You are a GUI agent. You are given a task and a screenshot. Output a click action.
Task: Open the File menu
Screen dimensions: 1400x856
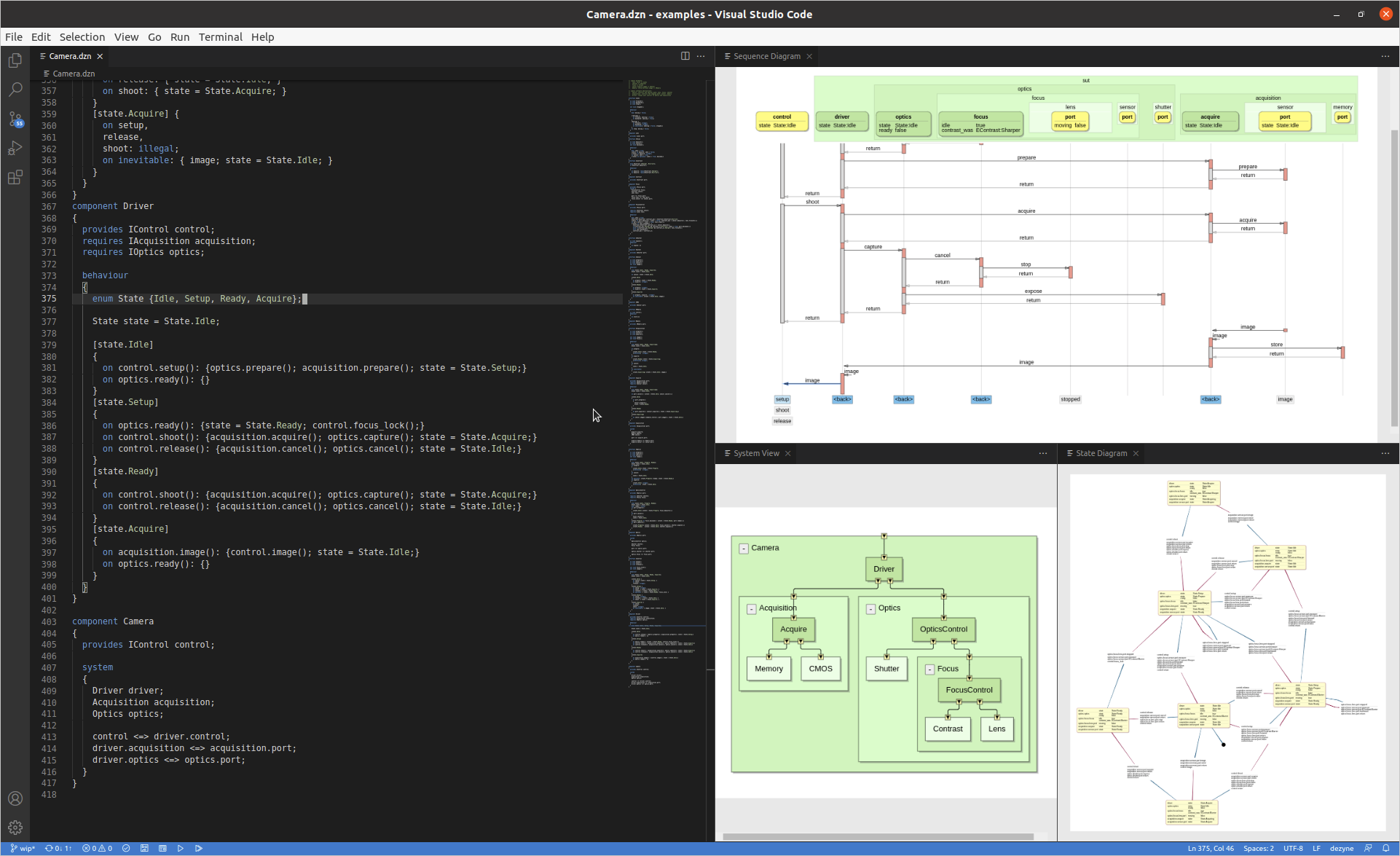[x=14, y=37]
